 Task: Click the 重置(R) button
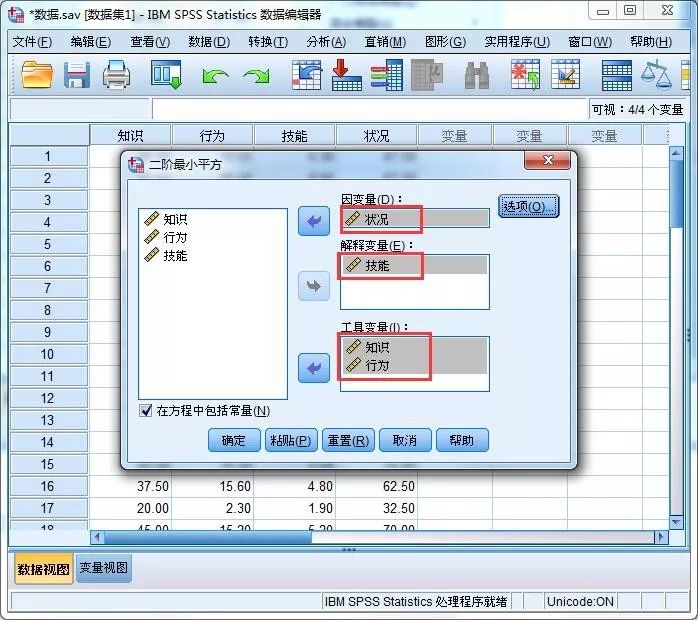(348, 440)
